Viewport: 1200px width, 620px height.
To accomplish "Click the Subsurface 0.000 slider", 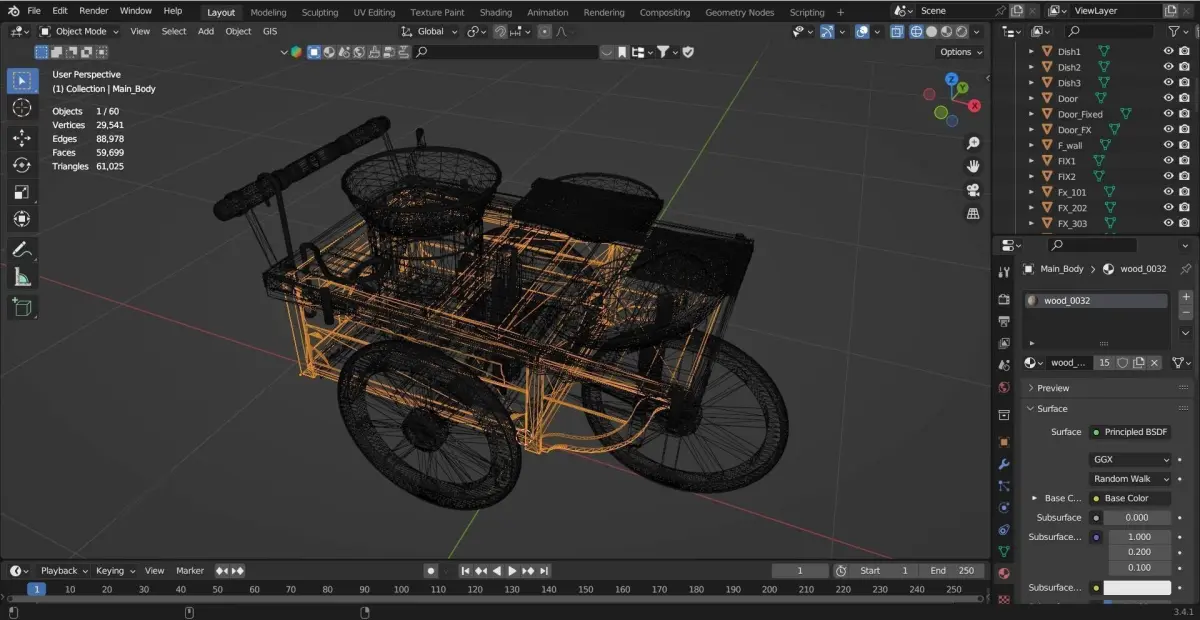I will pyautogui.click(x=1138, y=518).
